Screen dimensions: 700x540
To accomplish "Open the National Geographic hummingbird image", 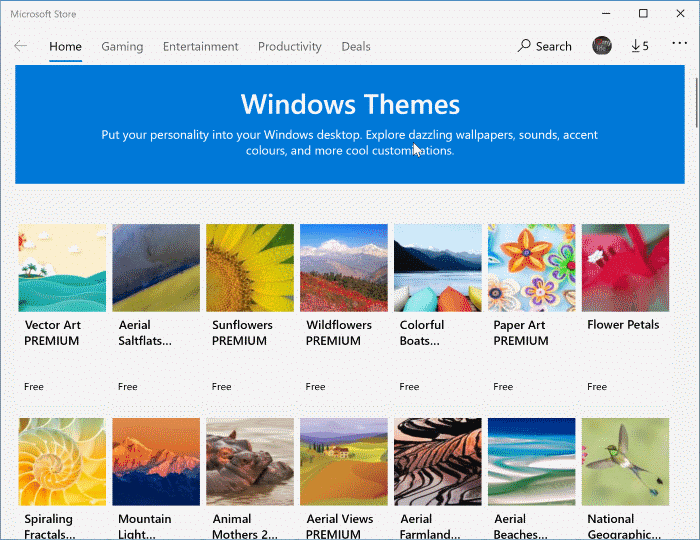I will pos(625,461).
